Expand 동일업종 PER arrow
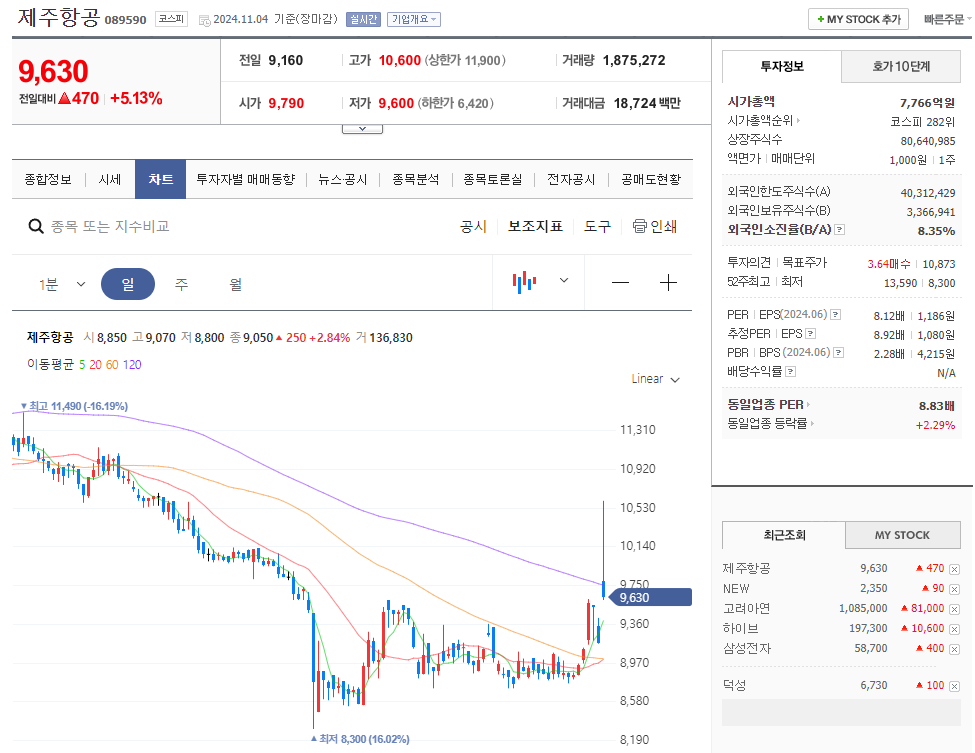This screenshot has width=975, height=753. [x=808, y=405]
